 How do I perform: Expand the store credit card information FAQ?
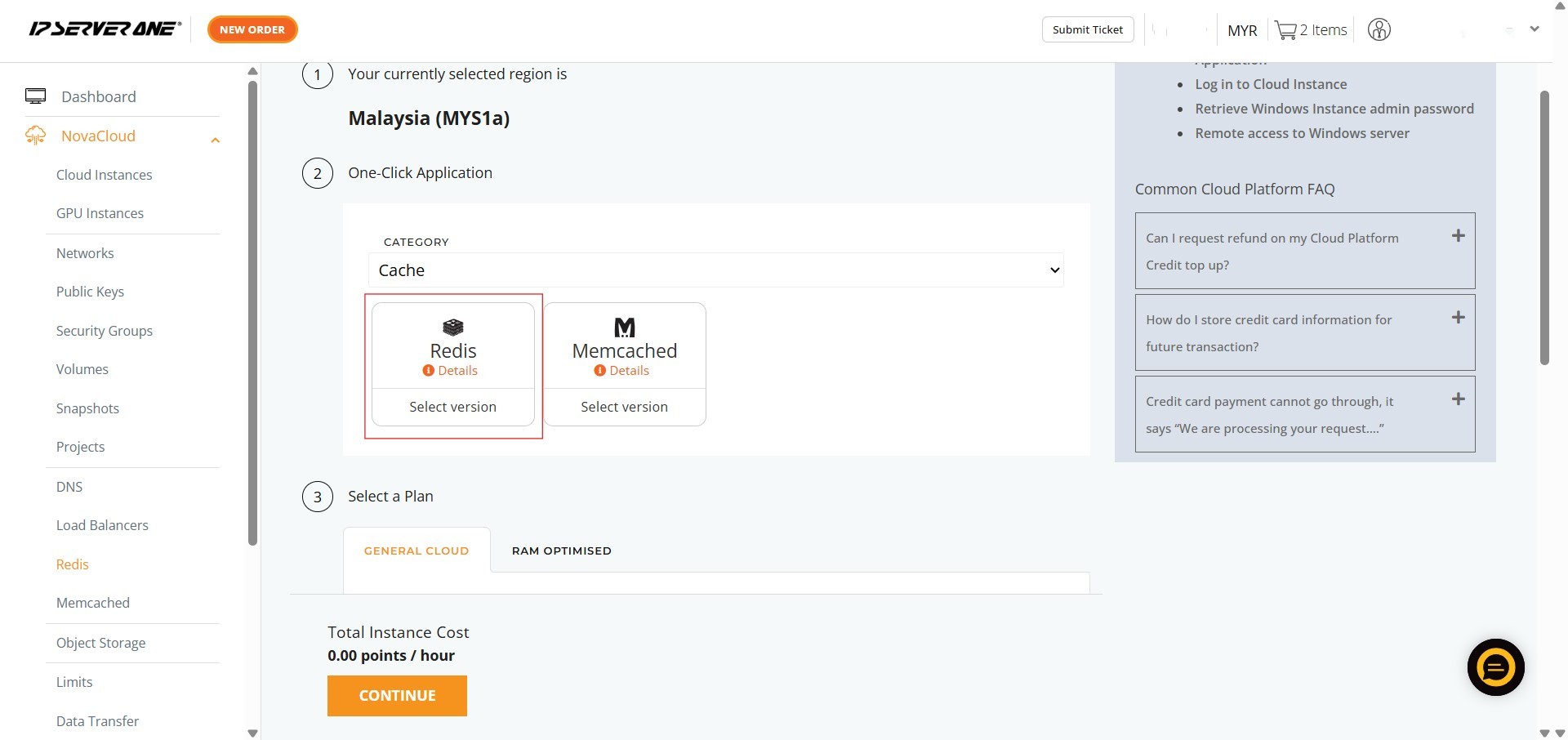[1458, 318]
